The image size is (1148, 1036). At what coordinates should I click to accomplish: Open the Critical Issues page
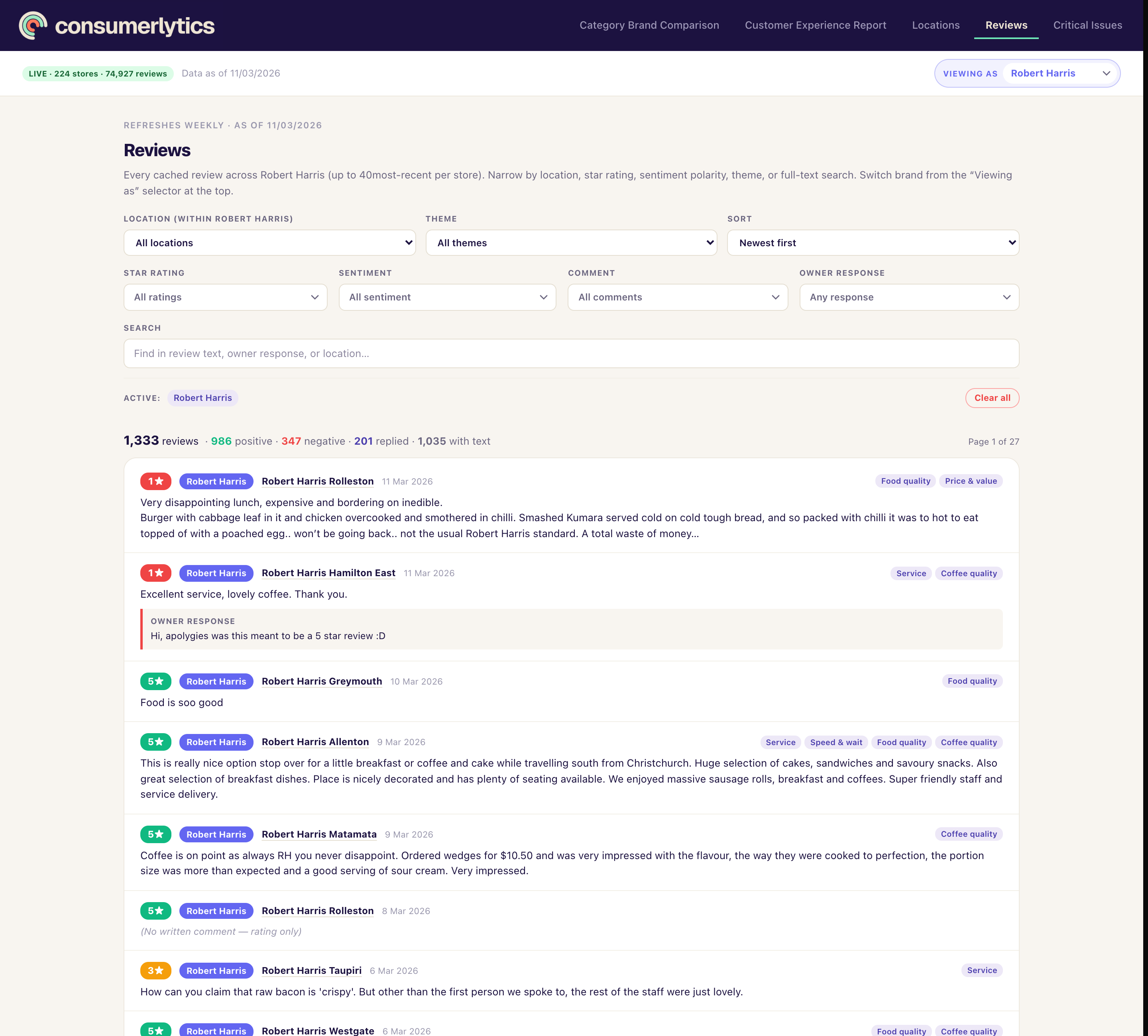1088,25
